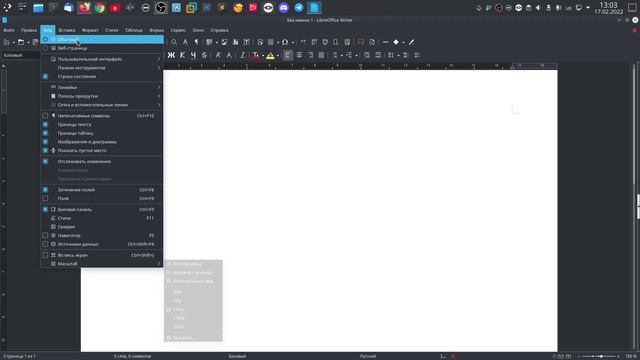Open the Таблица menu

(133, 30)
